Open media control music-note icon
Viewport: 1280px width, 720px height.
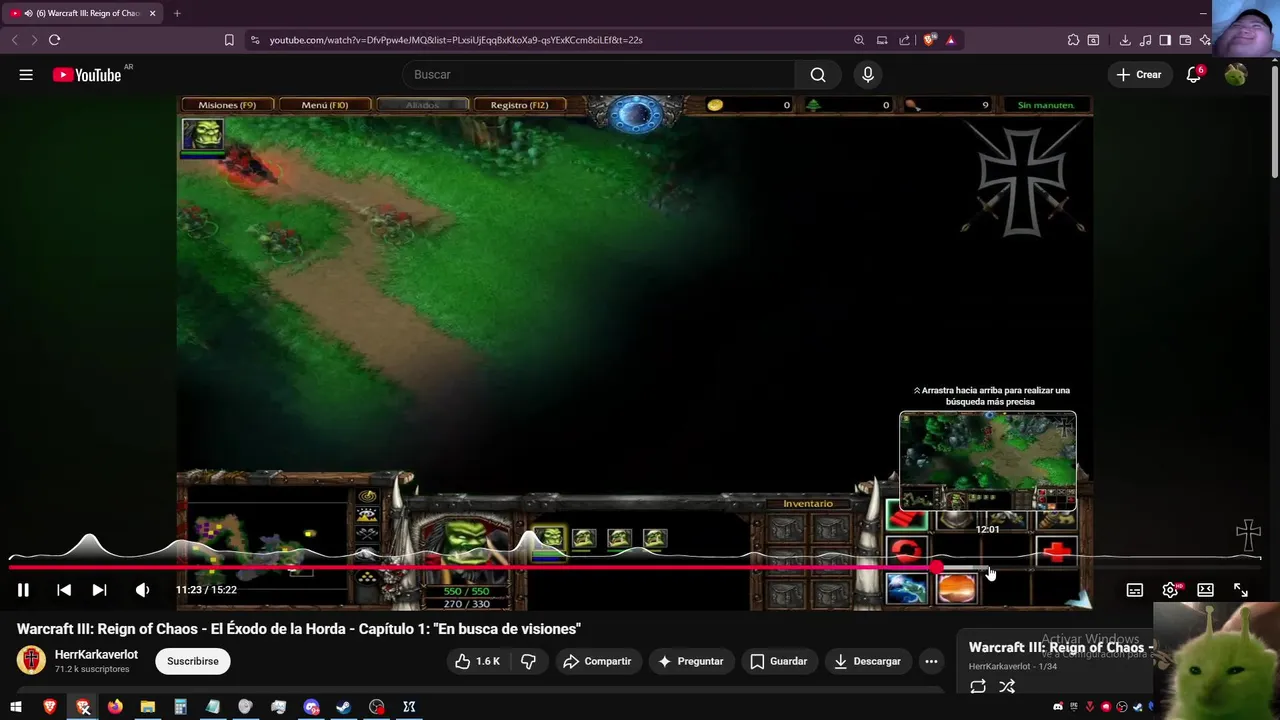pyautogui.click(x=1145, y=40)
